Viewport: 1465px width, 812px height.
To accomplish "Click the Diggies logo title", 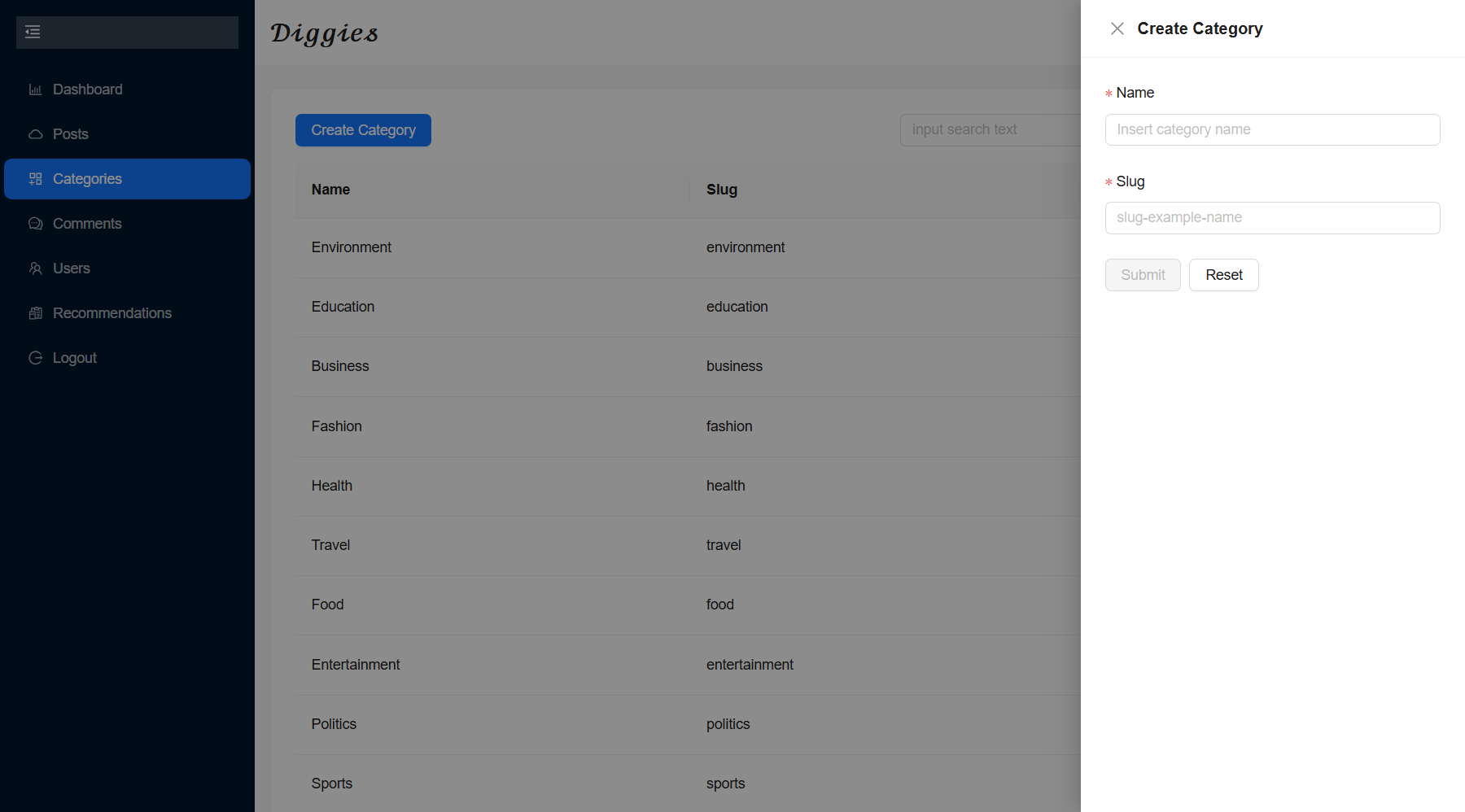I will coord(325,33).
